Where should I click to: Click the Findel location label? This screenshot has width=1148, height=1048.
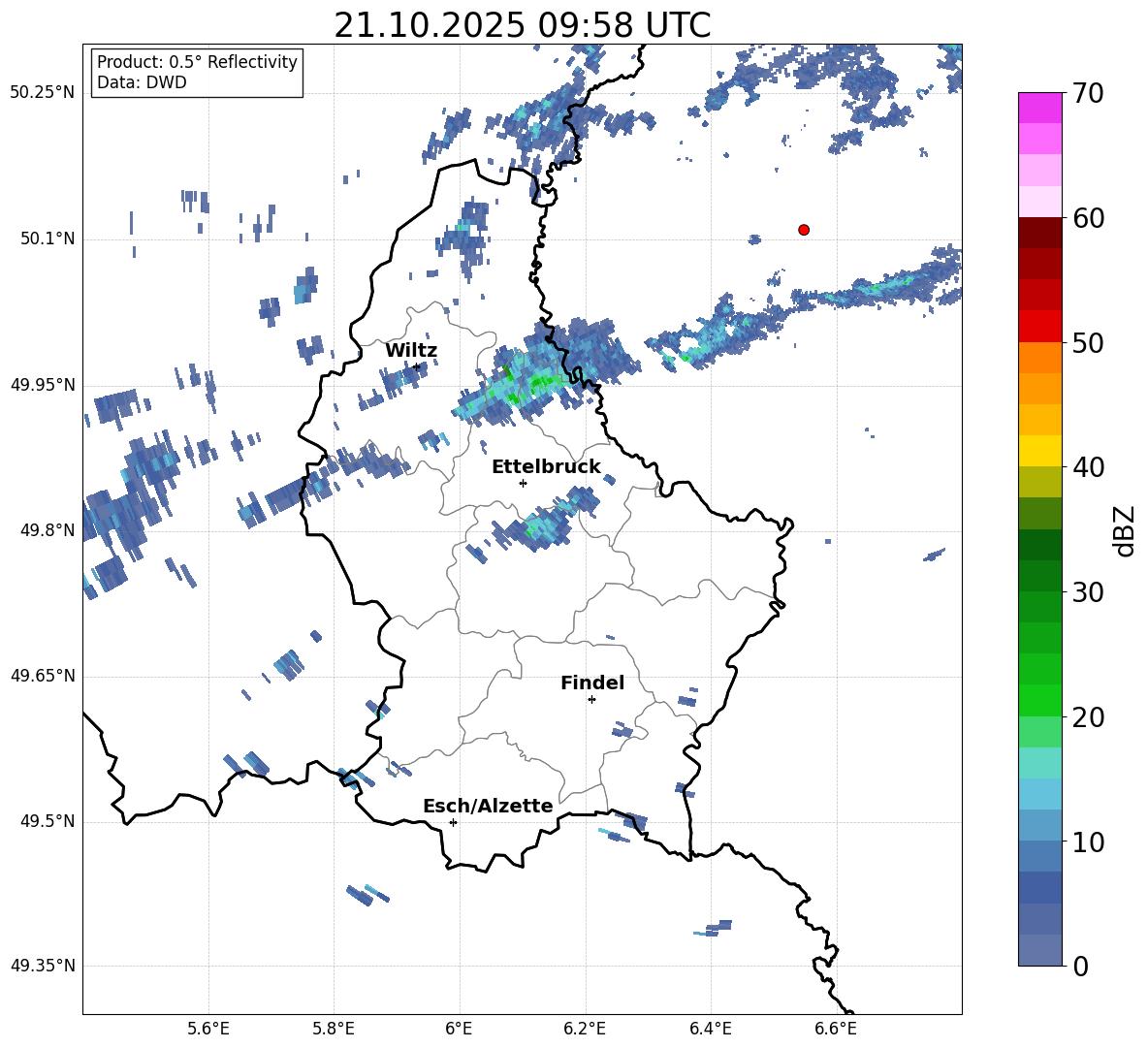pyautogui.click(x=592, y=683)
